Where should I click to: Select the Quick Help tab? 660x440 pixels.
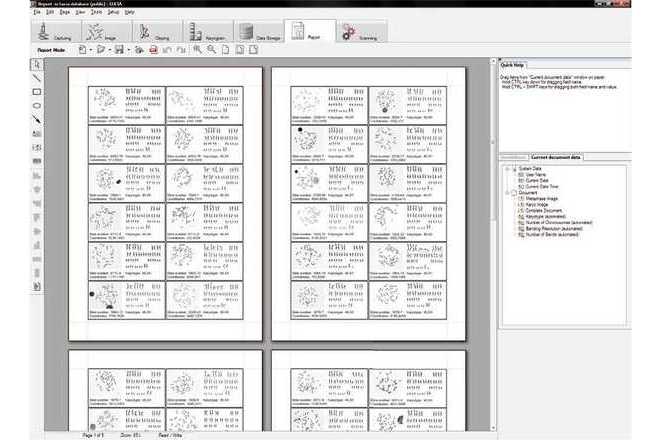click(x=512, y=65)
